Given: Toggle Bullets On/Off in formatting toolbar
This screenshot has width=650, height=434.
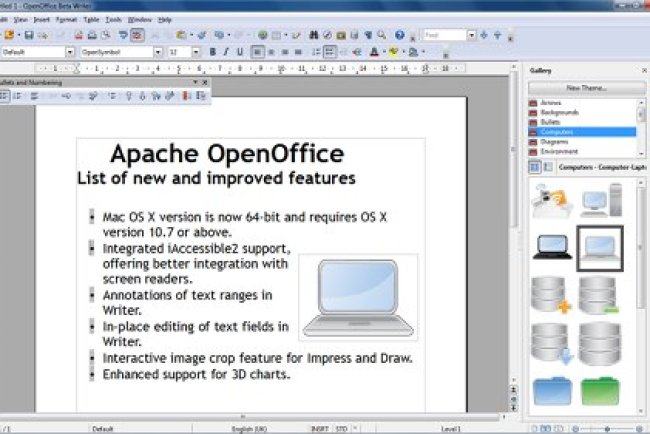Looking at the screenshot, I should tap(330, 52).
